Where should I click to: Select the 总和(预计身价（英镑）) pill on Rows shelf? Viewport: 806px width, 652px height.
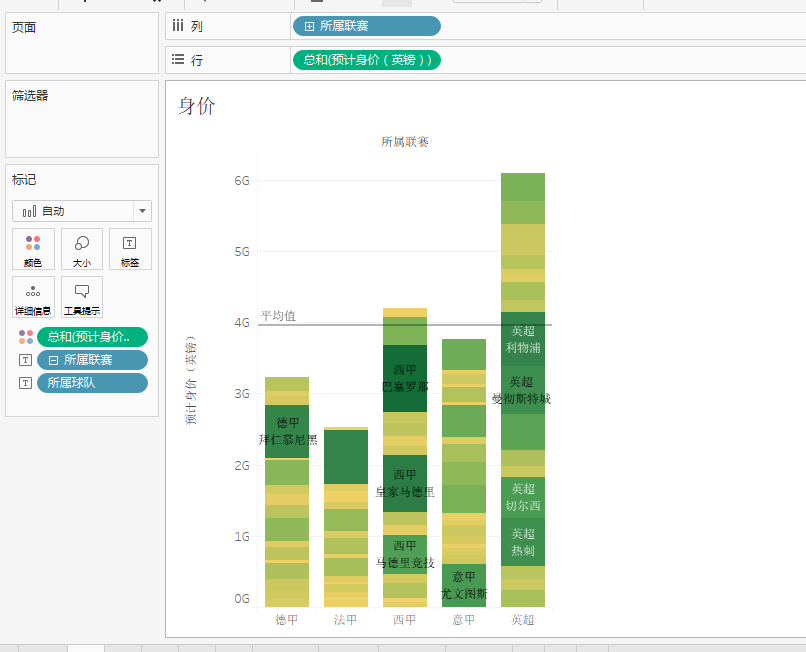click(367, 60)
